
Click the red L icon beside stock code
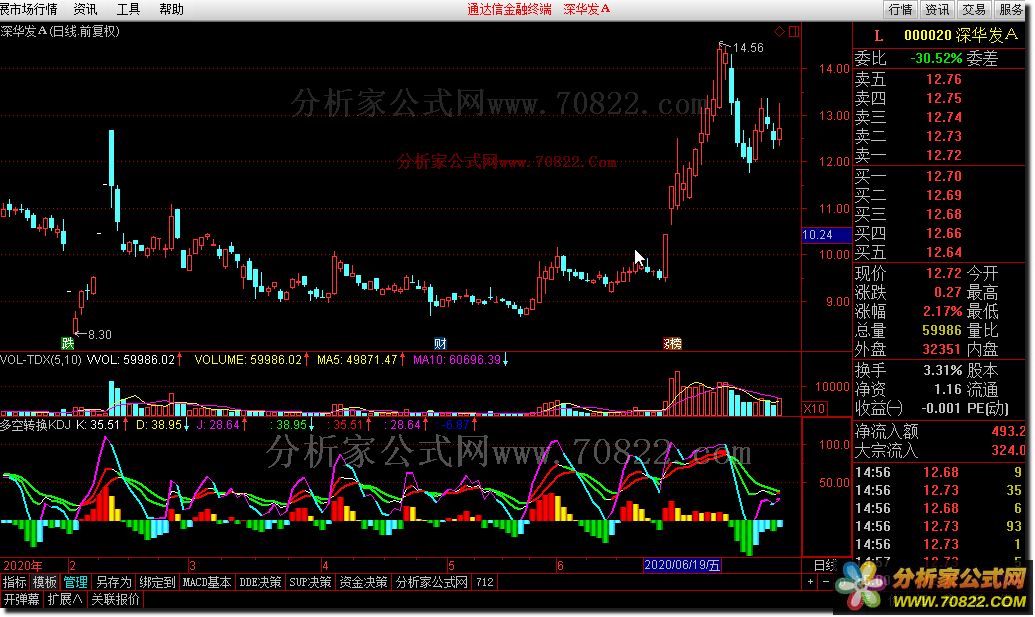point(878,36)
